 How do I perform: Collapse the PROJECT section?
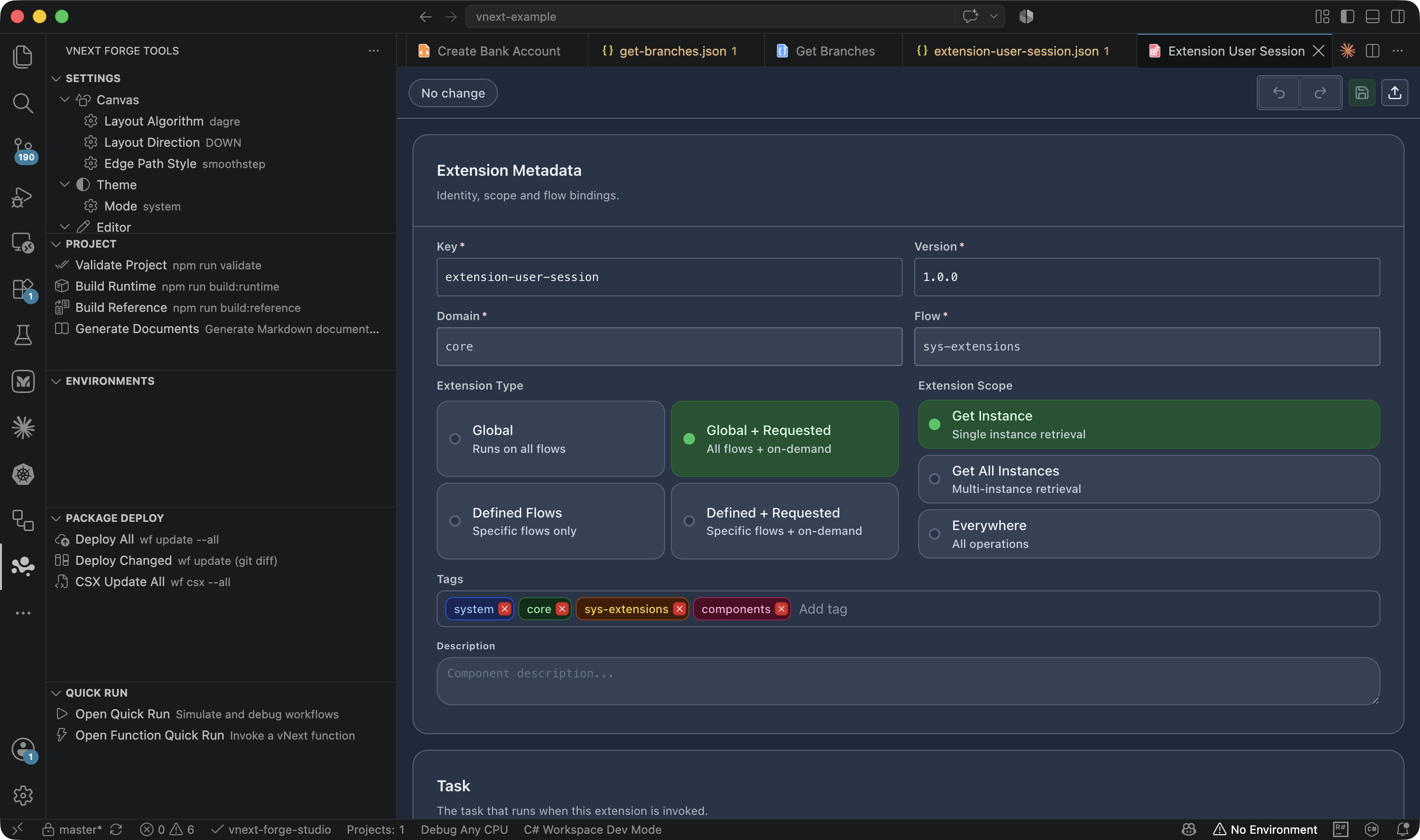(x=56, y=244)
